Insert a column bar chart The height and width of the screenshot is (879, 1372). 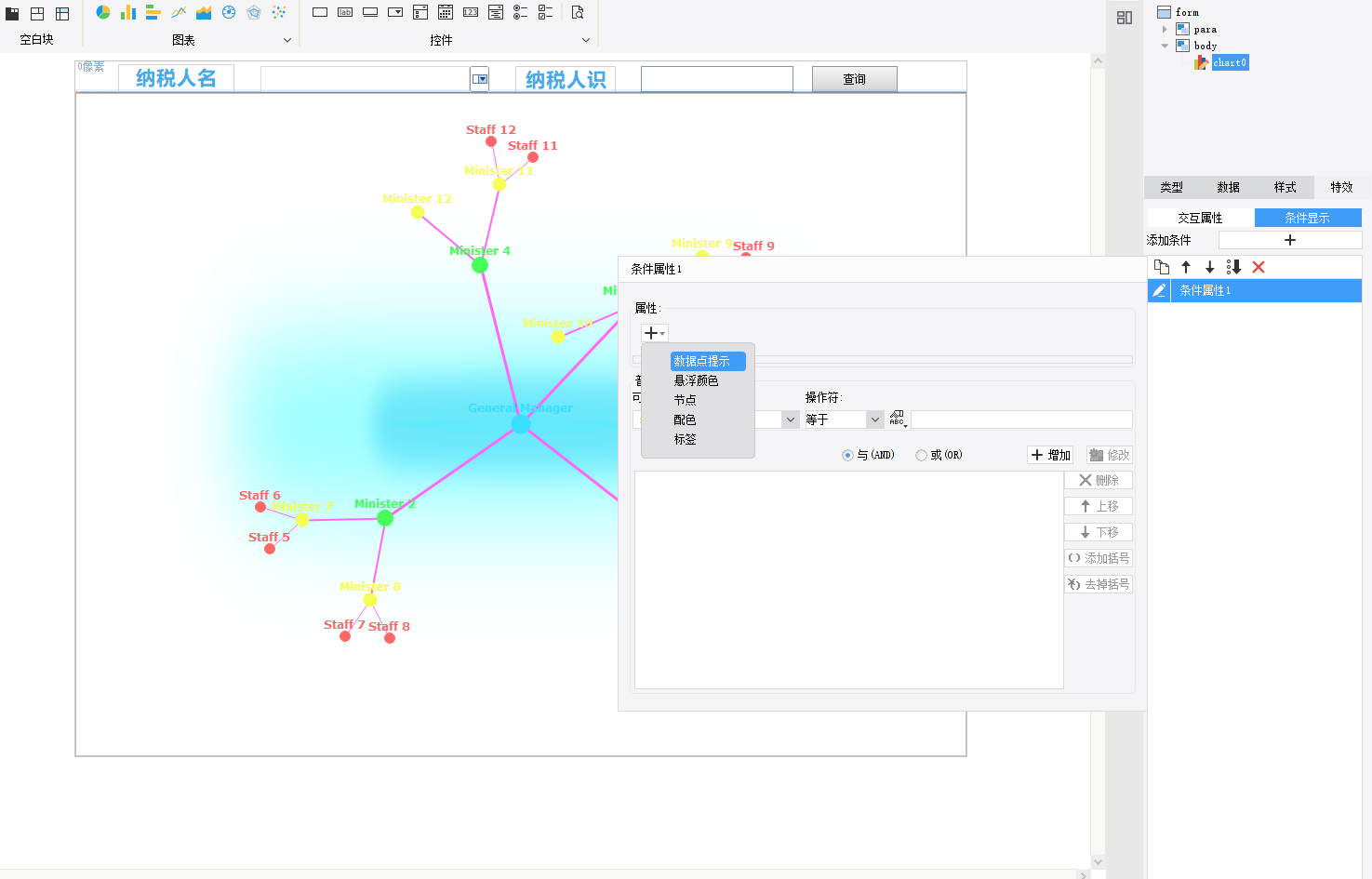click(128, 12)
